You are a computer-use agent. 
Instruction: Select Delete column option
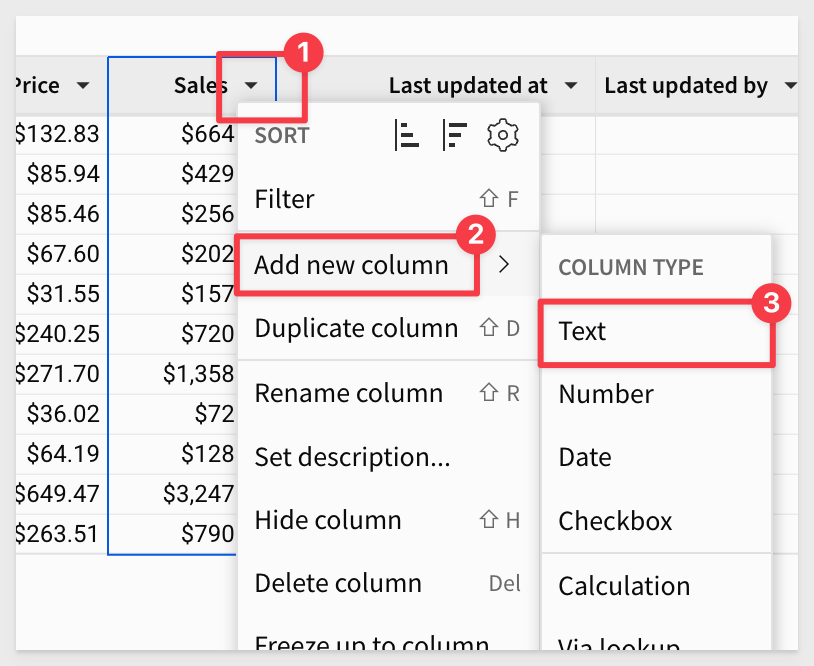(x=338, y=583)
